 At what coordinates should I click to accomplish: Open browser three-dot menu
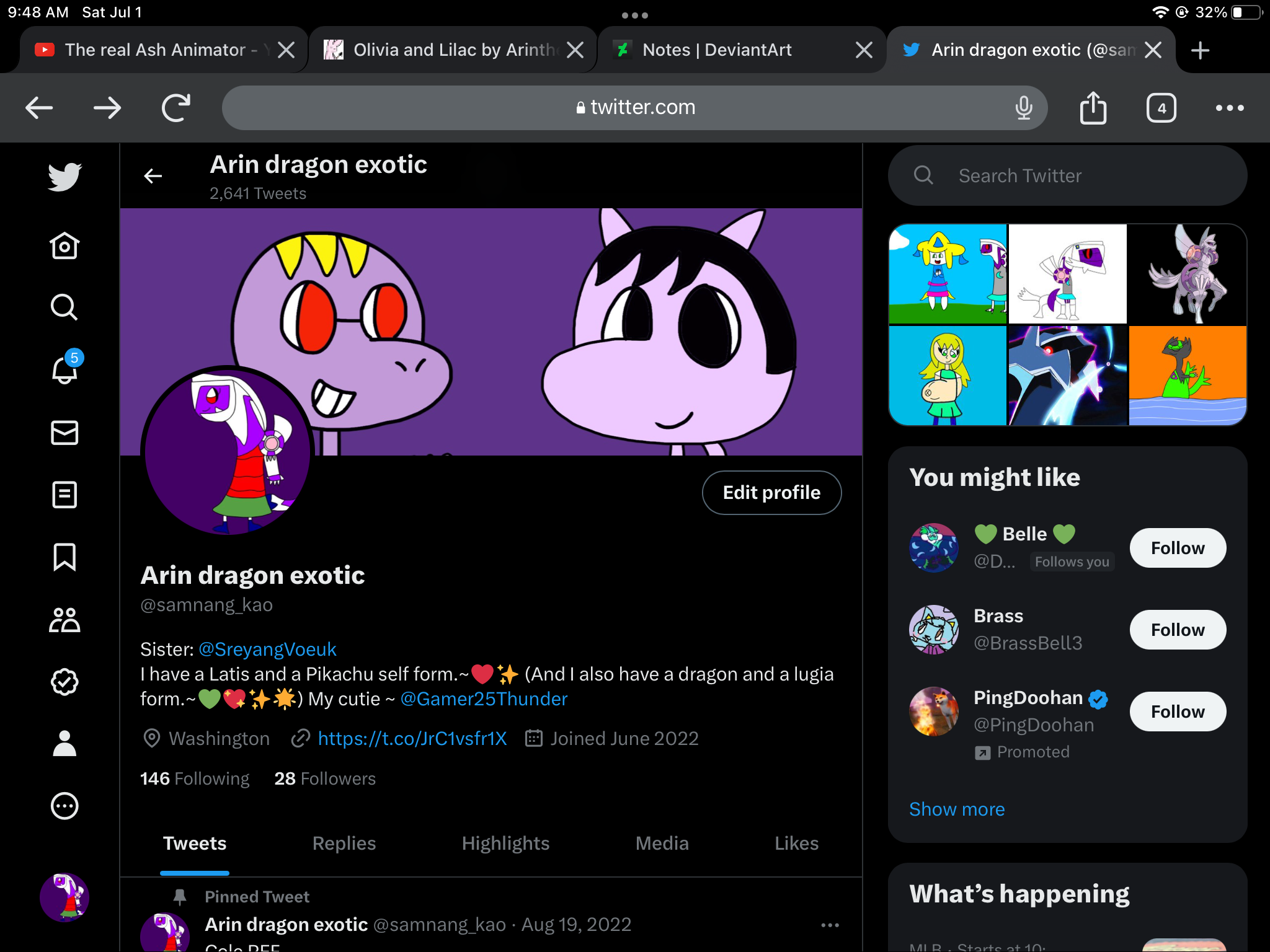tap(1229, 108)
